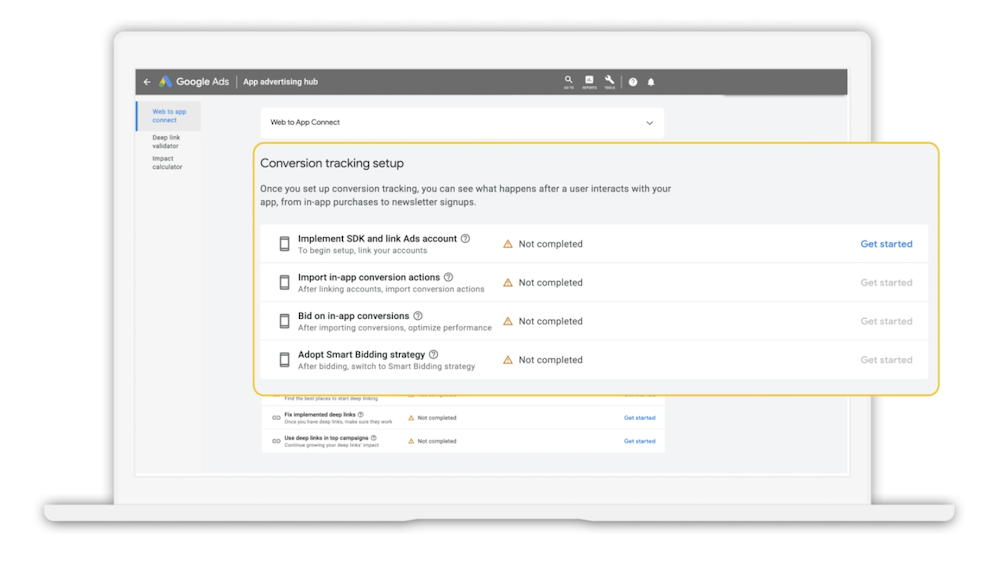The height and width of the screenshot is (567, 1000).
Task: Click help icon next to Bid on in-app conversions
Action: [418, 316]
